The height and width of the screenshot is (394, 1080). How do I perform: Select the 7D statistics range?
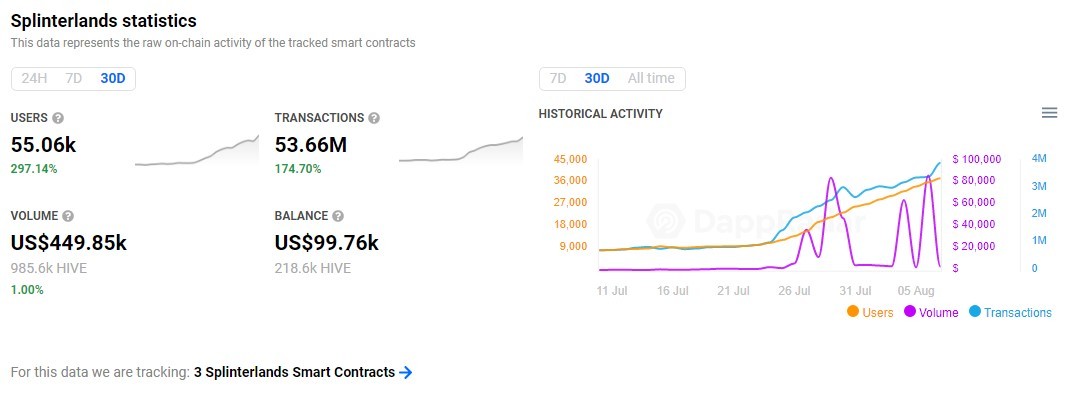click(x=74, y=79)
